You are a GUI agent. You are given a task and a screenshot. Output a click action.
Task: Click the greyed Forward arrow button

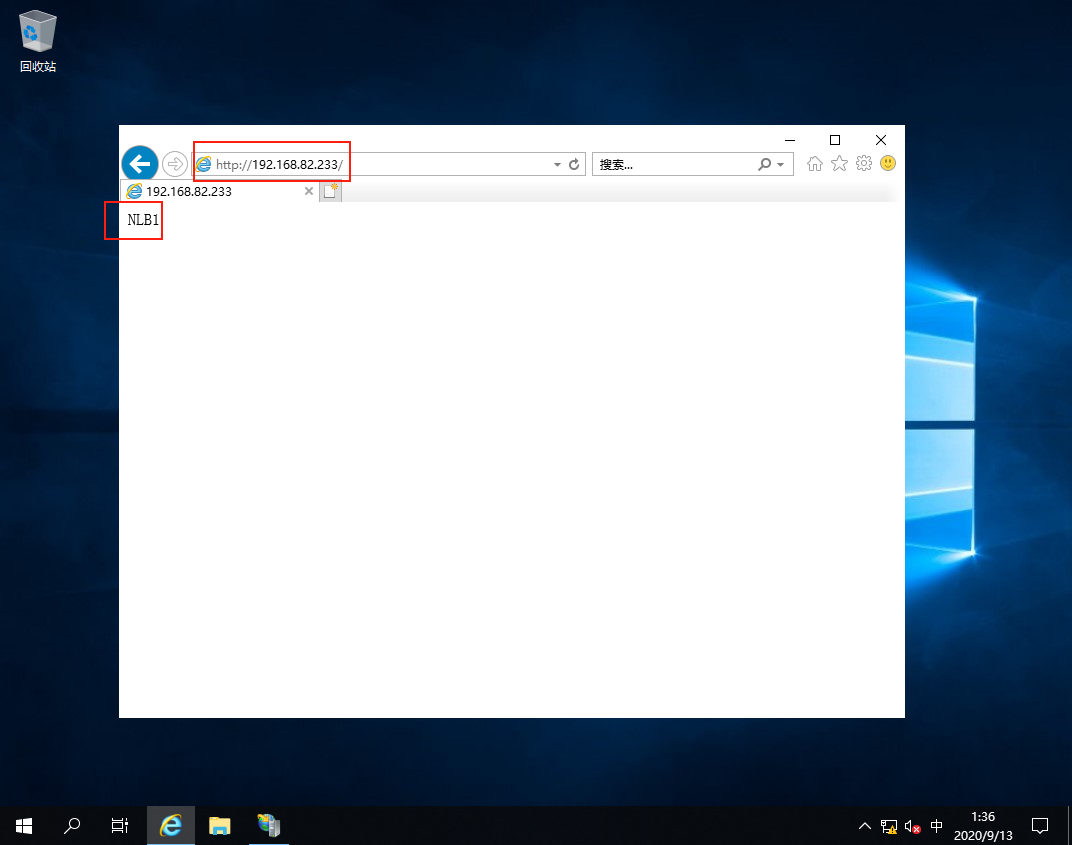tap(175, 164)
